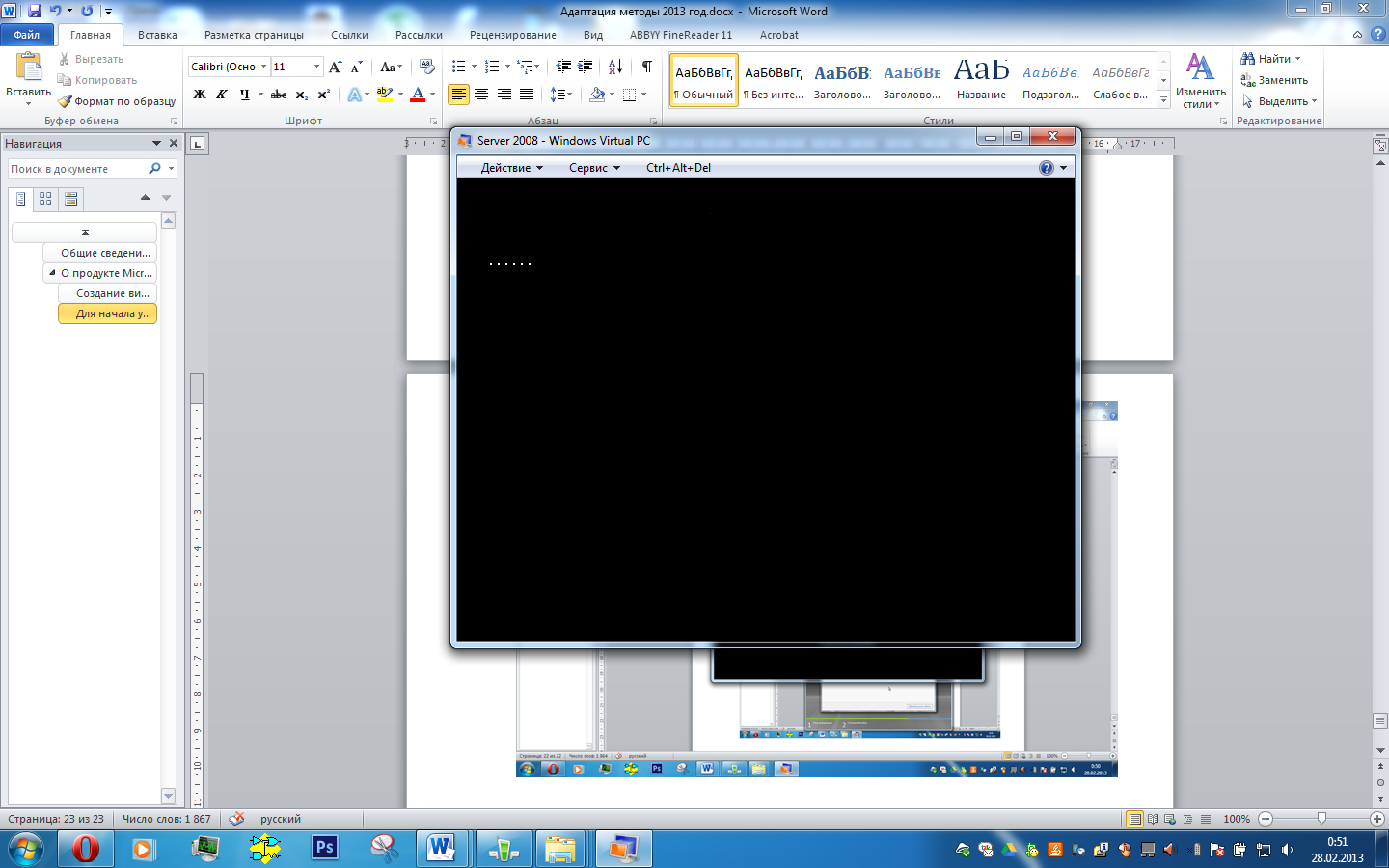1389x868 pixels.
Task: Open font size dropdown
Action: [316, 67]
